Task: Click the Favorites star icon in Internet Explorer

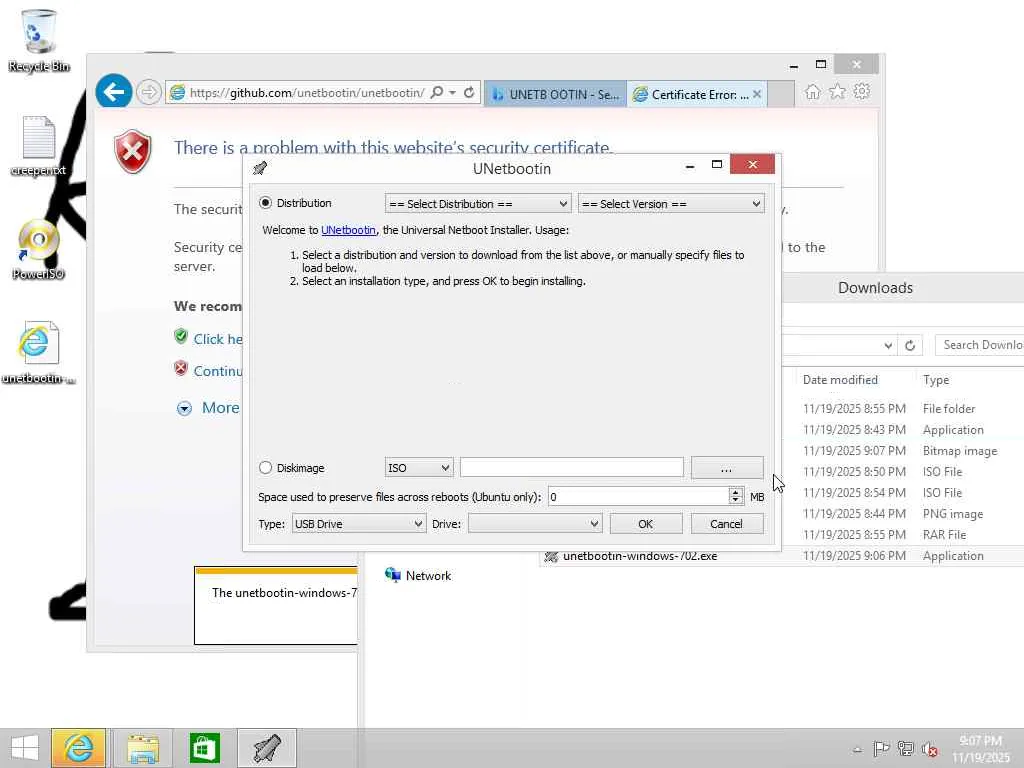Action: (x=837, y=91)
